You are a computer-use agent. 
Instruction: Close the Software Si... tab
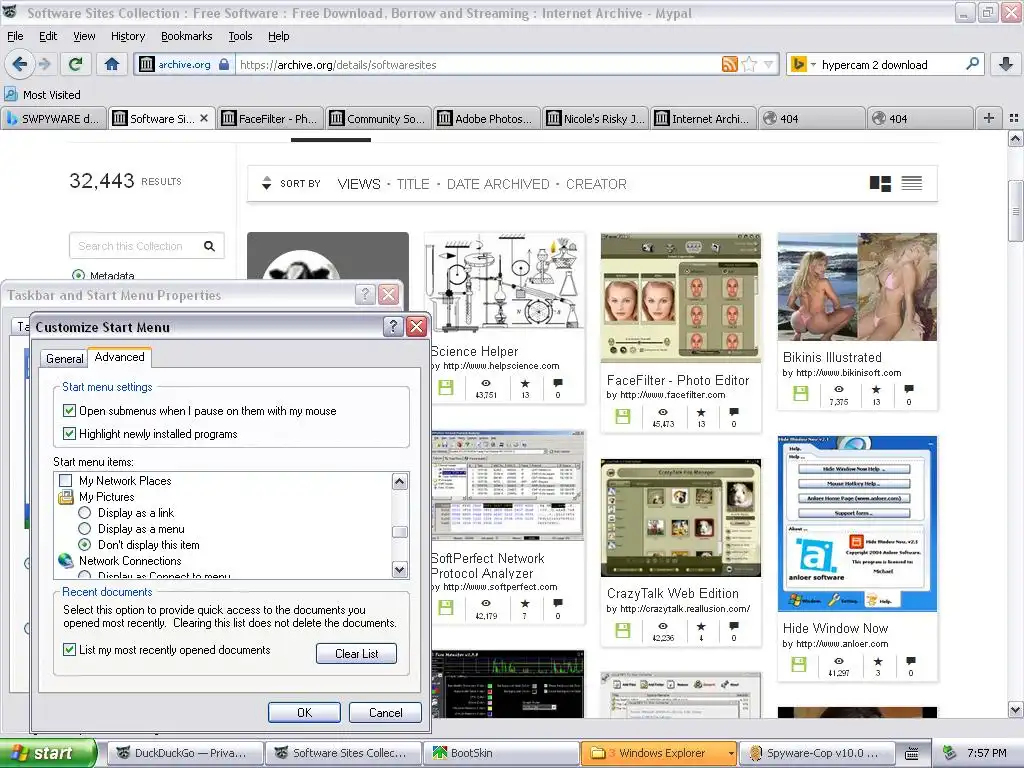point(204,118)
